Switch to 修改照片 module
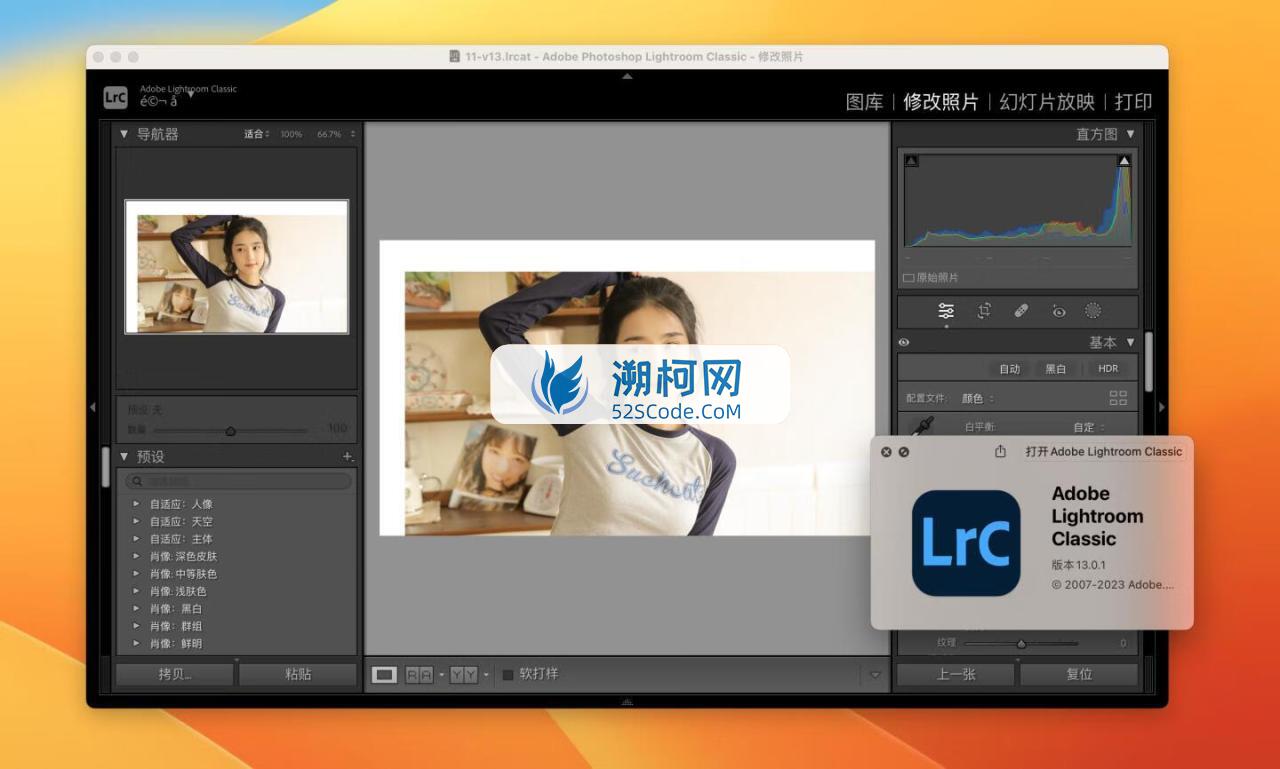Viewport: 1280px width, 769px height. [940, 101]
